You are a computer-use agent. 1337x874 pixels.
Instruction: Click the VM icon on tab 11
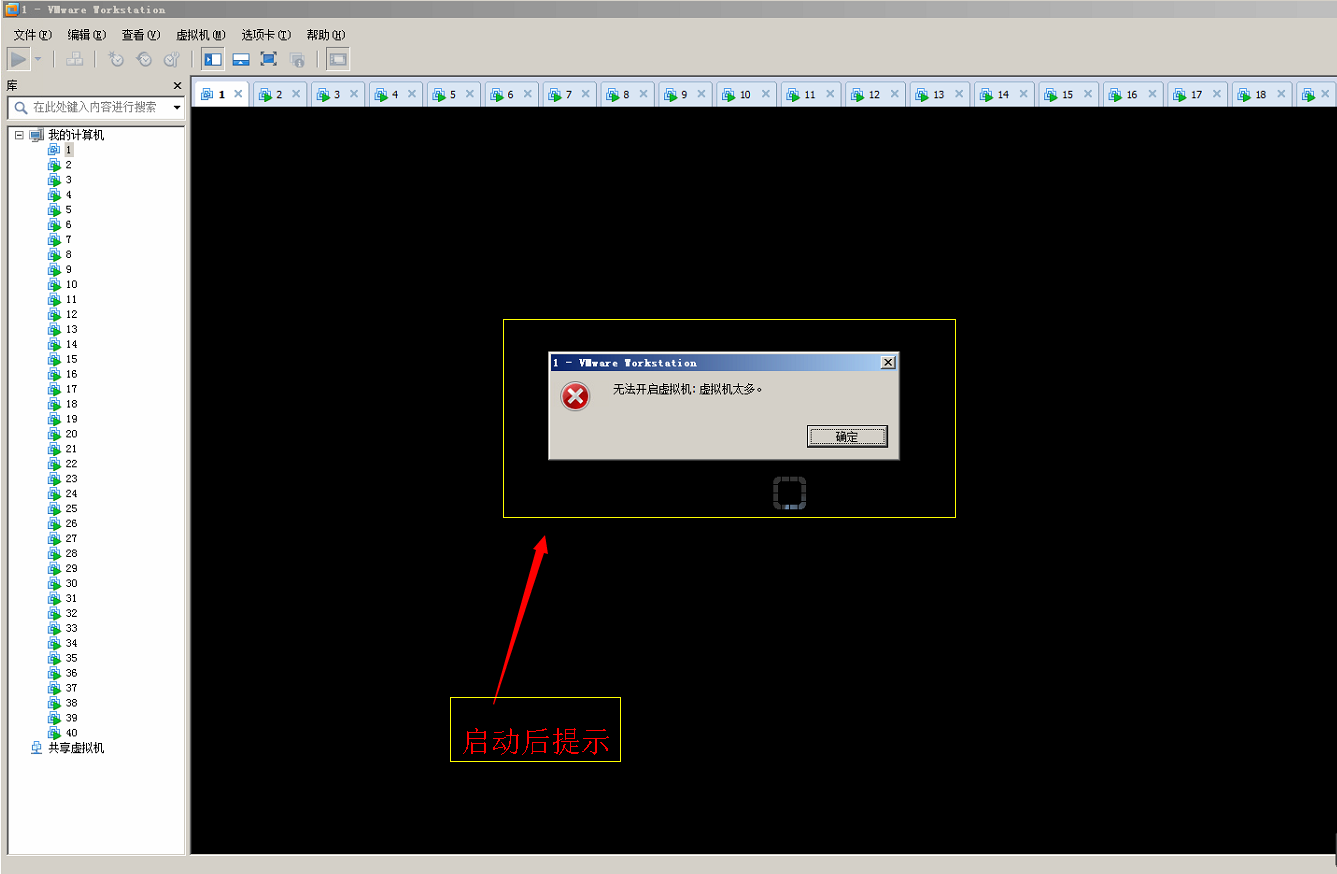click(793, 95)
